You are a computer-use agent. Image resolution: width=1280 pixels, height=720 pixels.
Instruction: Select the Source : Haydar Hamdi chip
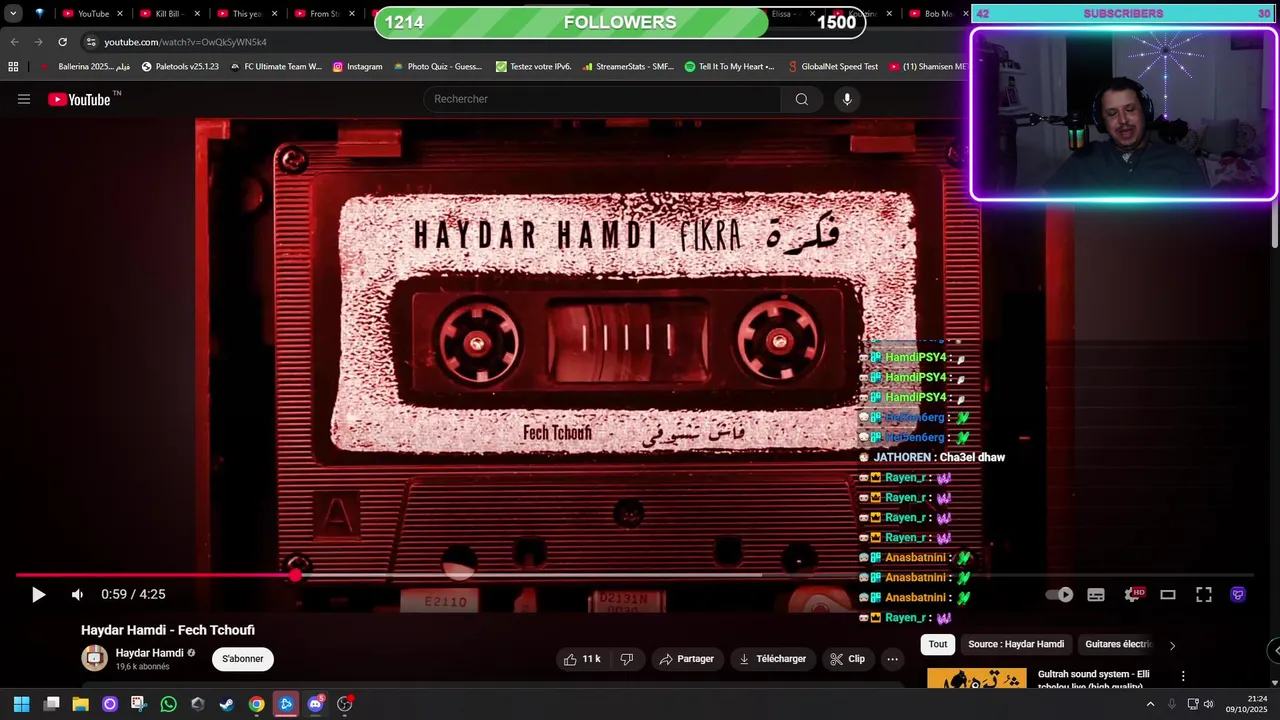pyautogui.click(x=1016, y=644)
